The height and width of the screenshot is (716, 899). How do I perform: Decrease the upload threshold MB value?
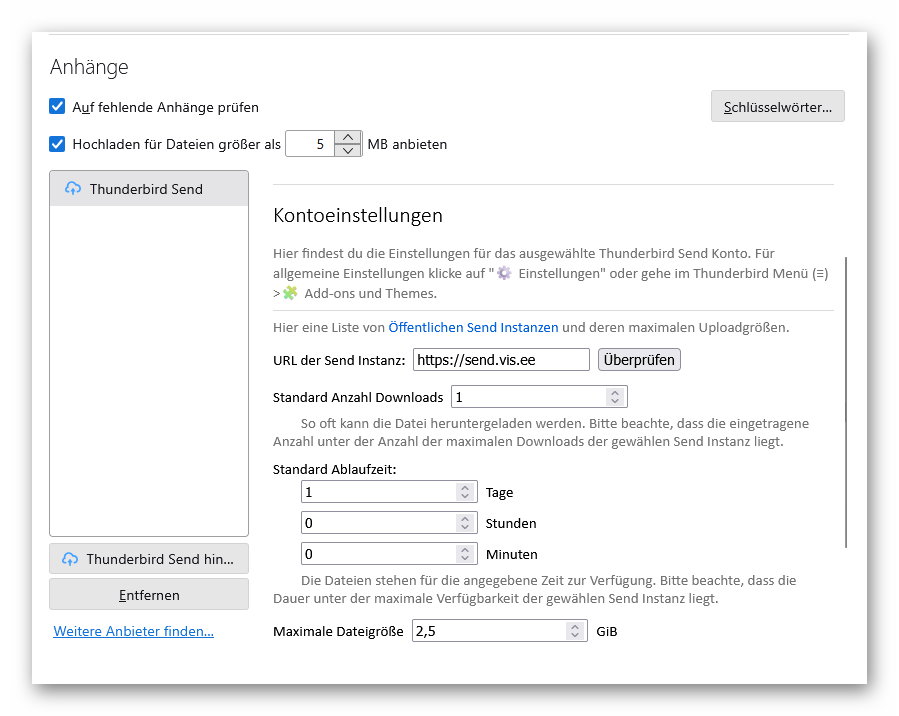point(347,151)
